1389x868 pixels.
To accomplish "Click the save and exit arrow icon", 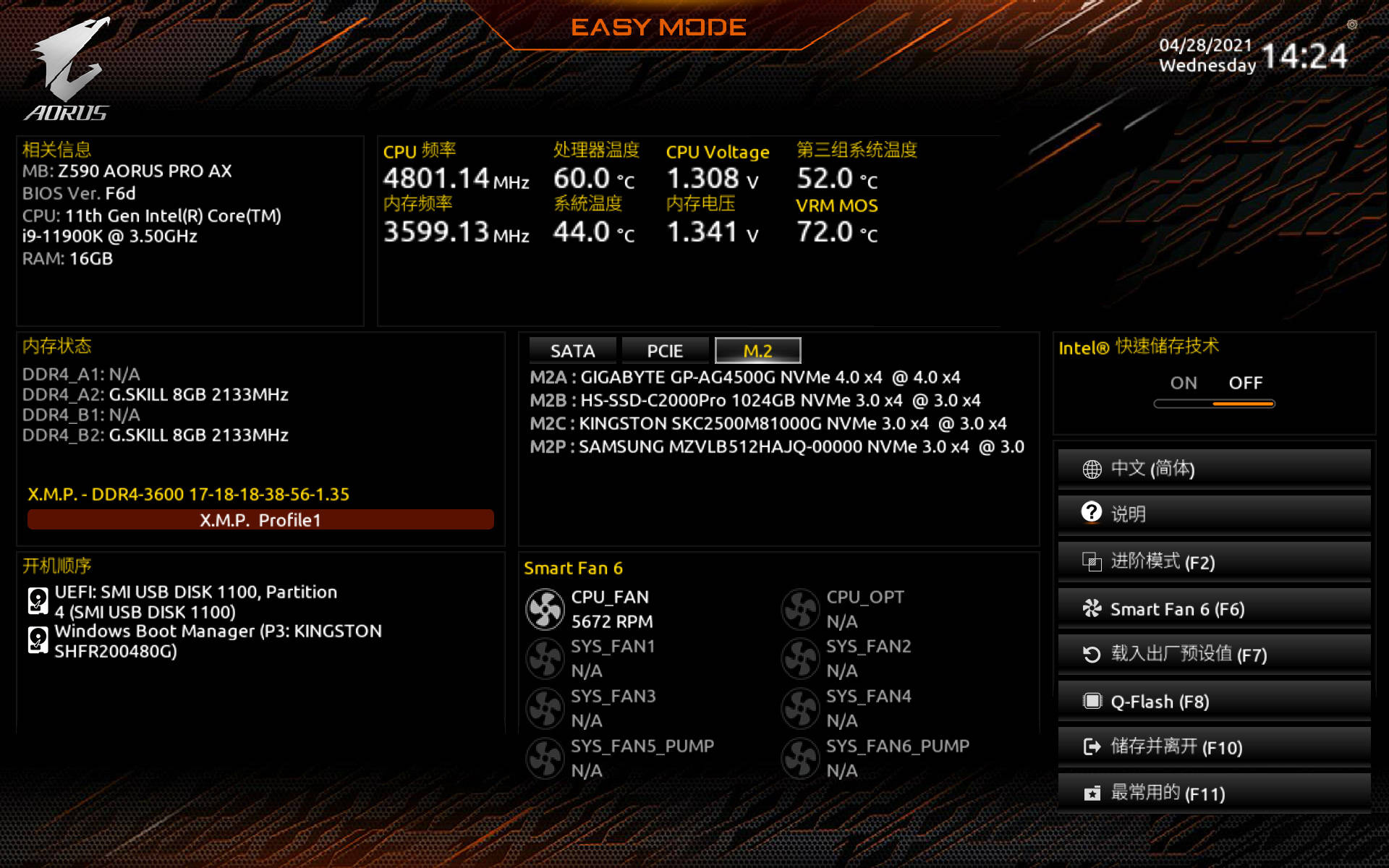I will (1092, 746).
